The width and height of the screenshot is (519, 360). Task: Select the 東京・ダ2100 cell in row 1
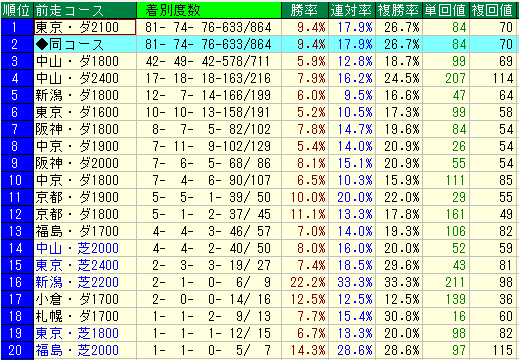pyautogui.click(x=85, y=27)
